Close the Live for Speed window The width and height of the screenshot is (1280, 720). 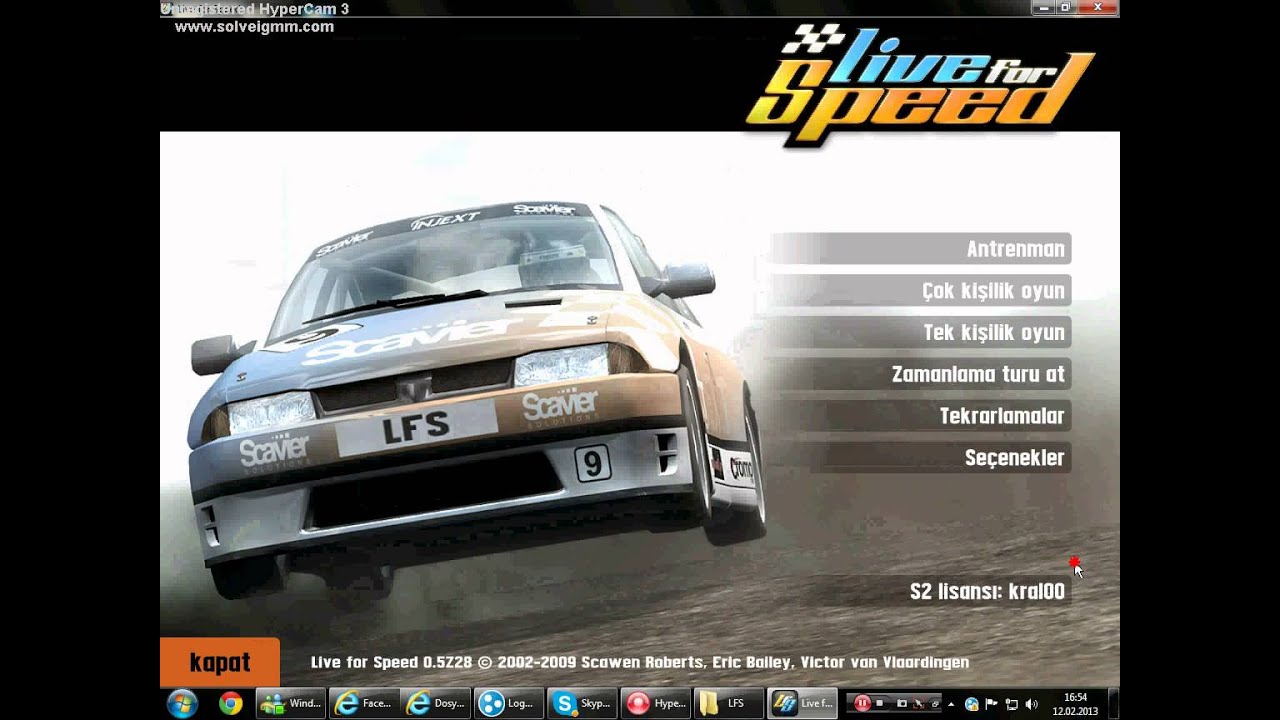(x=1098, y=7)
